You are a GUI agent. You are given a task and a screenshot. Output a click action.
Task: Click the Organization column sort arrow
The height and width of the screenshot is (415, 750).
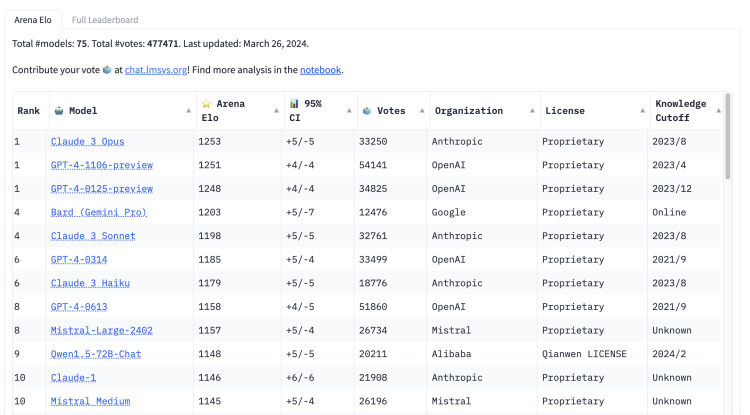click(532, 111)
